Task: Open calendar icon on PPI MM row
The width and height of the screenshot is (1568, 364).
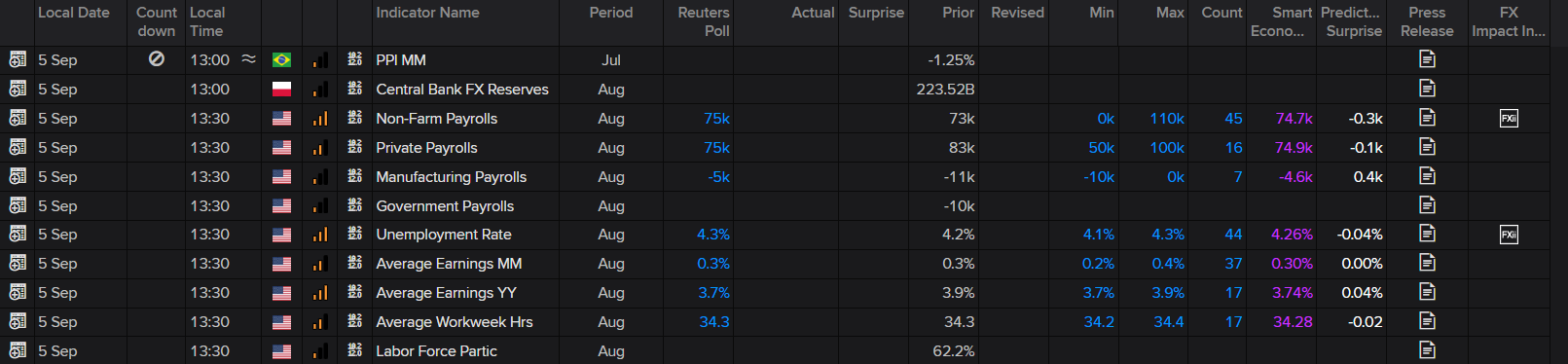Action: point(18,59)
